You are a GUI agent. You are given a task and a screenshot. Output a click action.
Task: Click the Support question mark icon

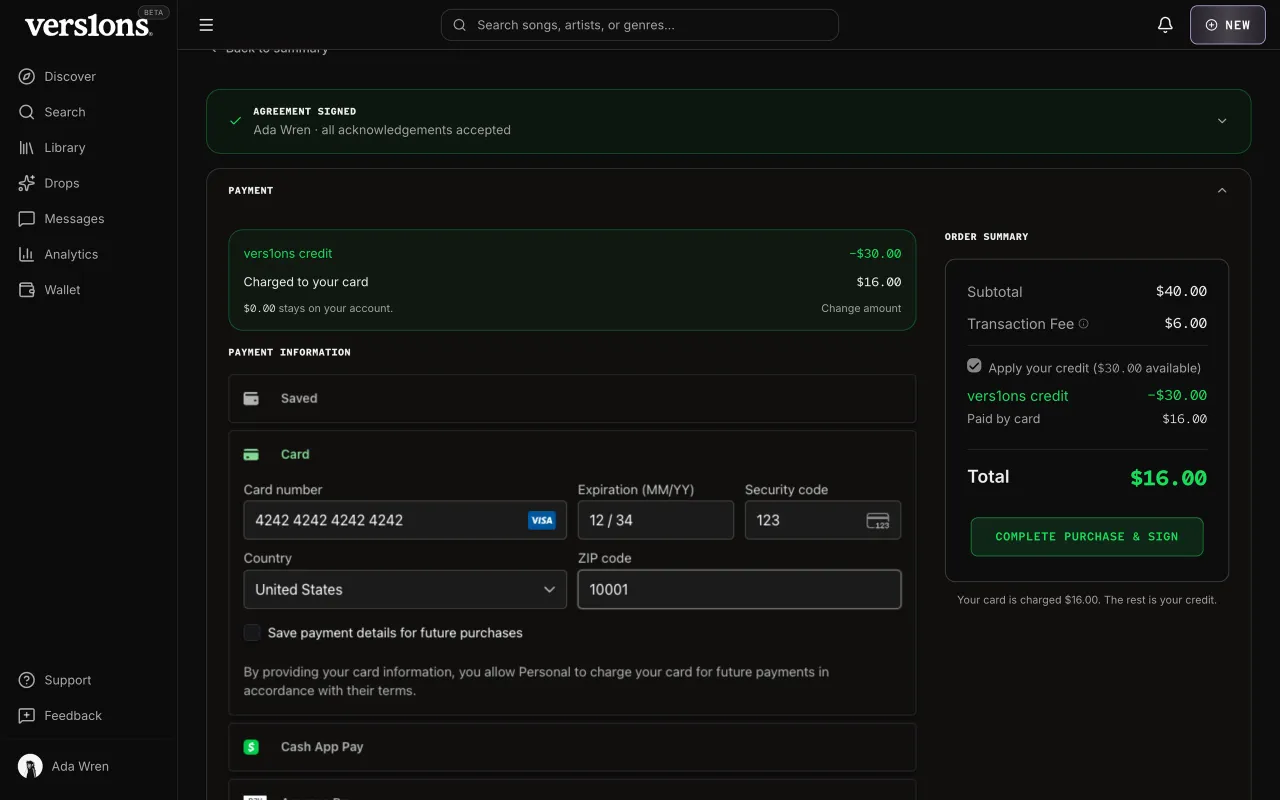tap(27, 680)
